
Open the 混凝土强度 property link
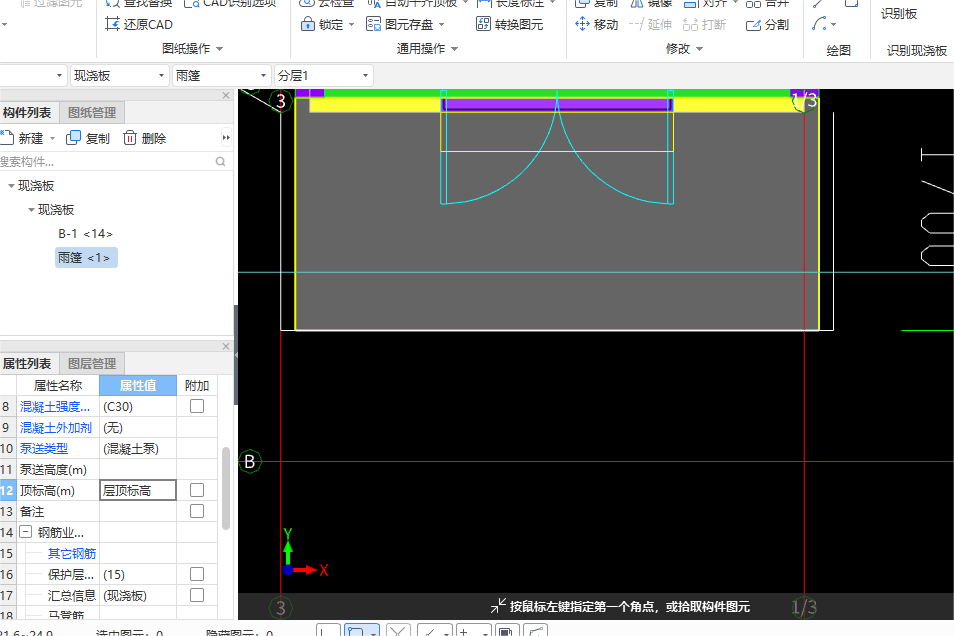[55, 407]
